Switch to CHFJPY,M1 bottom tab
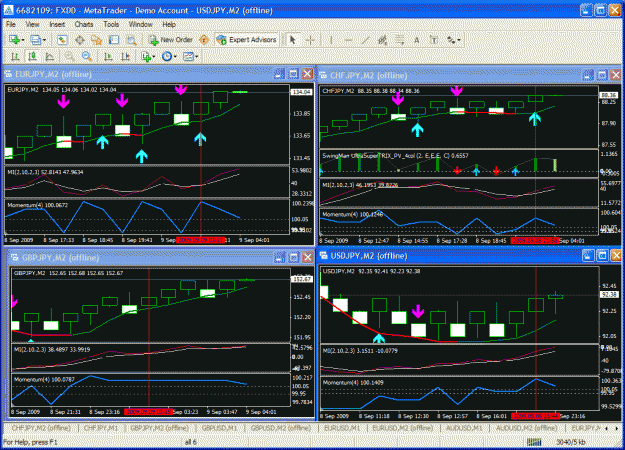The height and width of the screenshot is (450, 625). [x=101, y=428]
